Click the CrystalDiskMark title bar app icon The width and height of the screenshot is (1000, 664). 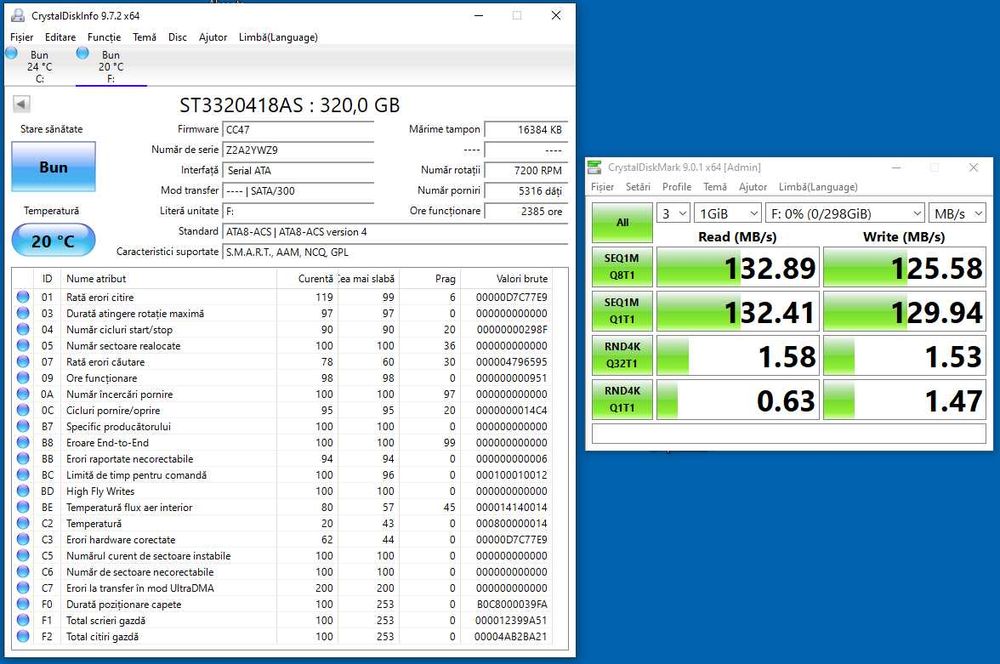click(594, 167)
